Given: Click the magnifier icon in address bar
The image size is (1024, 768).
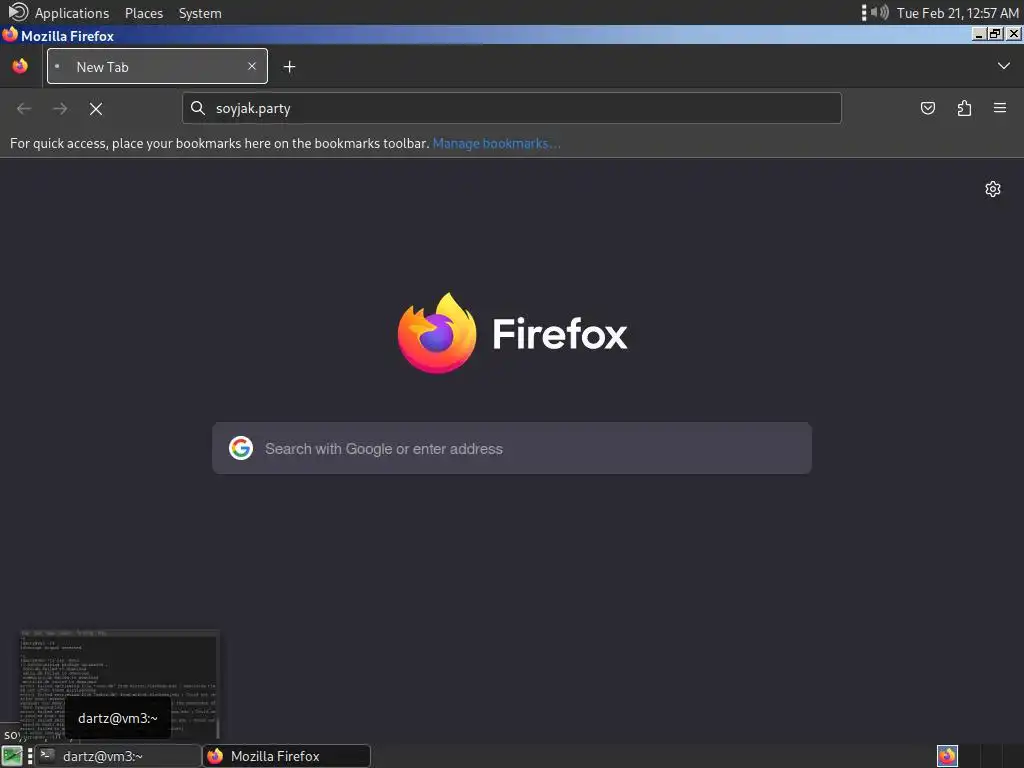Looking at the screenshot, I should [x=198, y=108].
